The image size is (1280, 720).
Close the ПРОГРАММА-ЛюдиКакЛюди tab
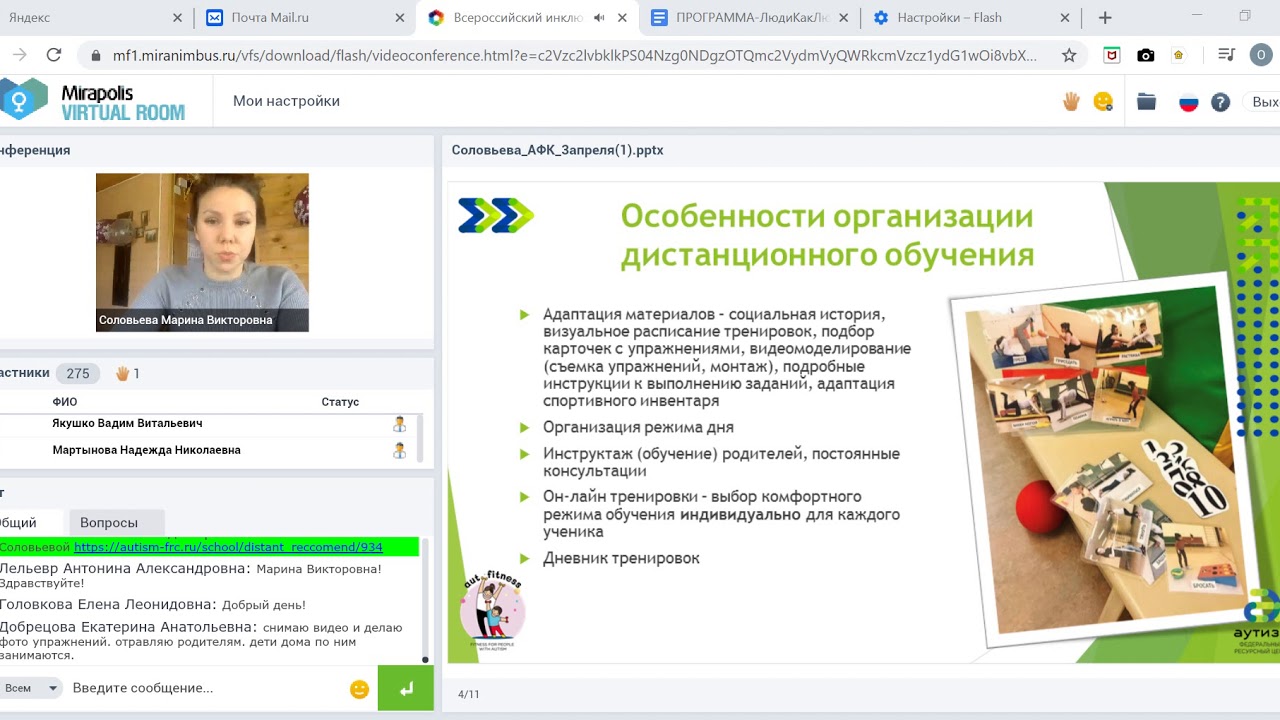point(843,17)
